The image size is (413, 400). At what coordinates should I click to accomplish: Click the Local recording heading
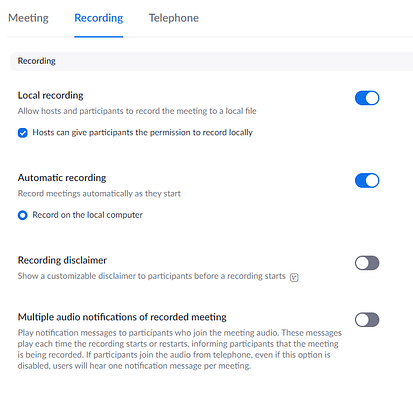coord(51,95)
